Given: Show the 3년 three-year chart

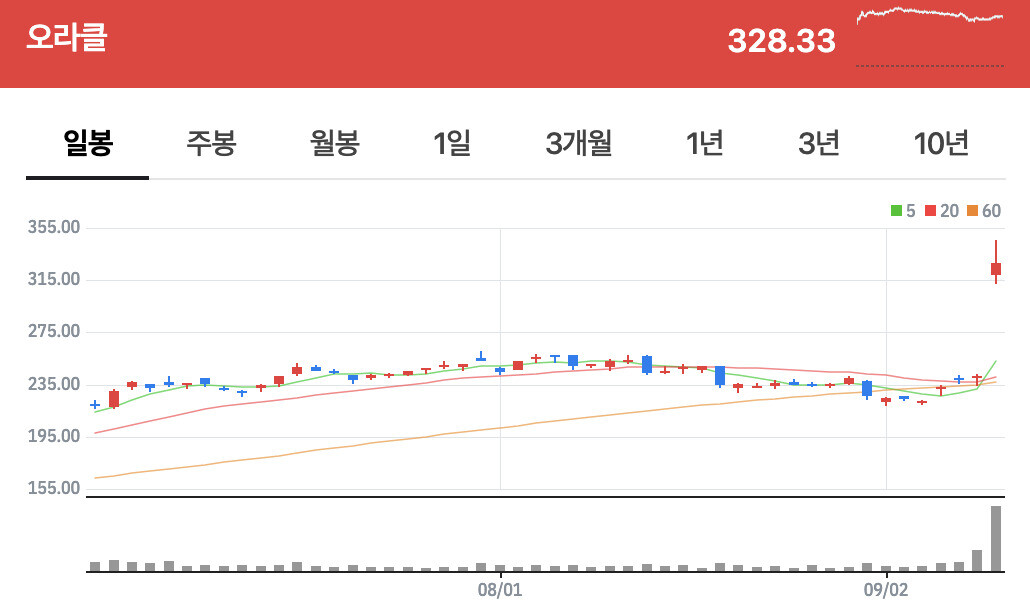Looking at the screenshot, I should [x=818, y=143].
